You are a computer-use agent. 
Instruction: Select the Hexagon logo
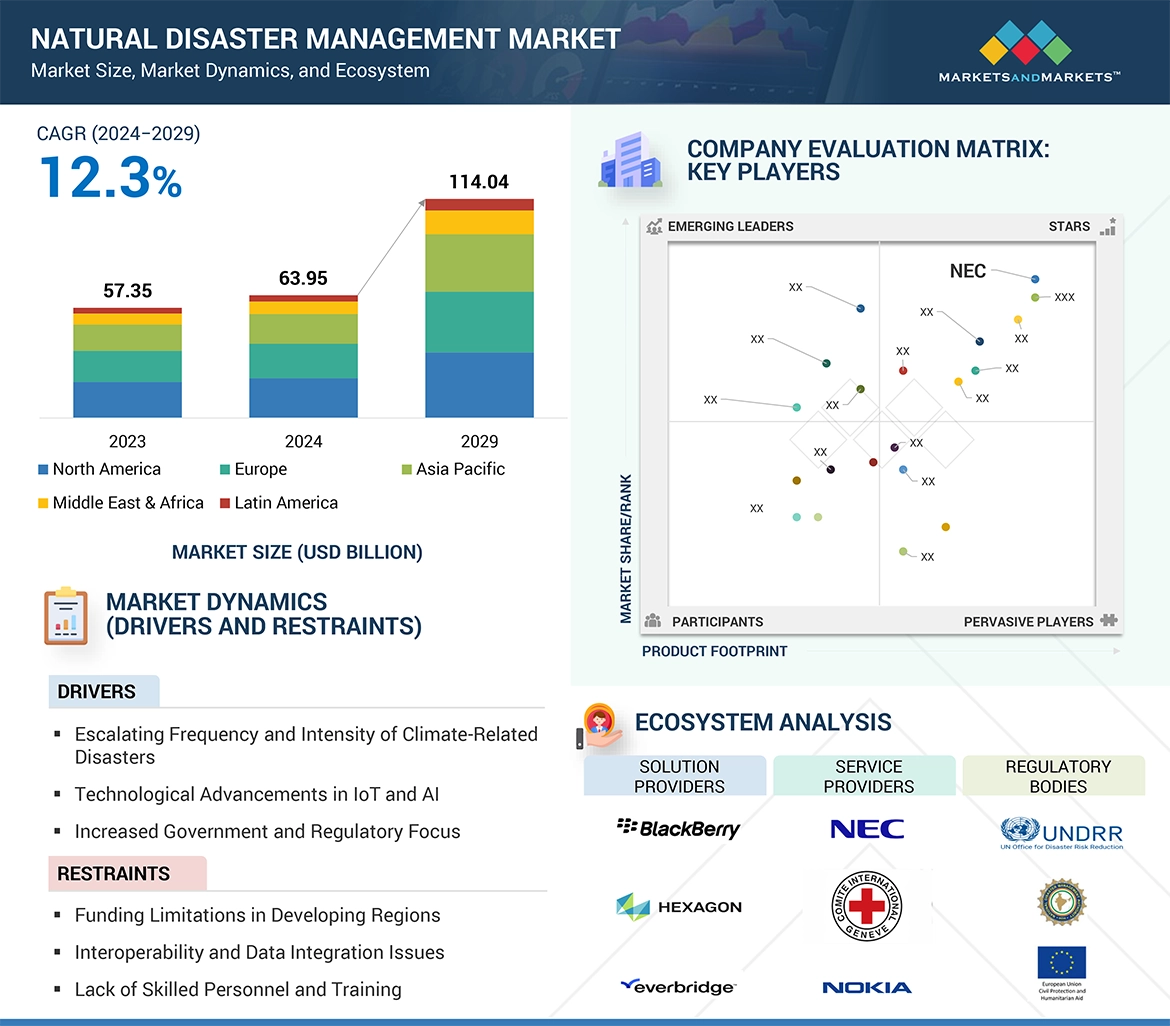coord(679,907)
